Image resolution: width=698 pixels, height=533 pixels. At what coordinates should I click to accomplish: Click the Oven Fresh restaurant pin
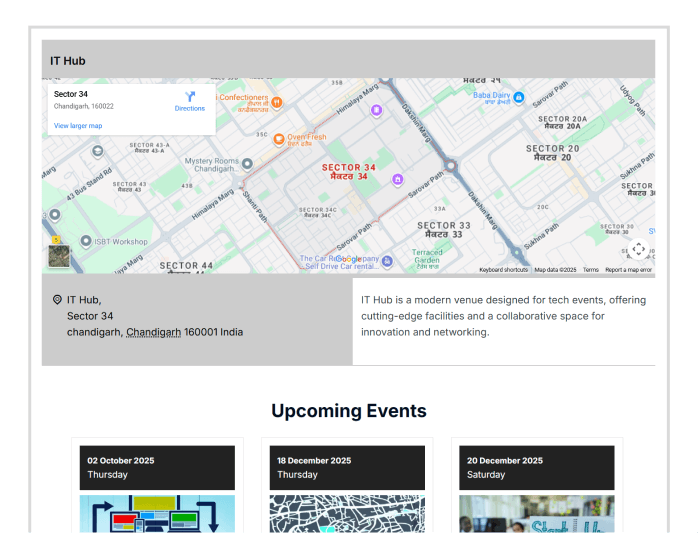(278, 138)
